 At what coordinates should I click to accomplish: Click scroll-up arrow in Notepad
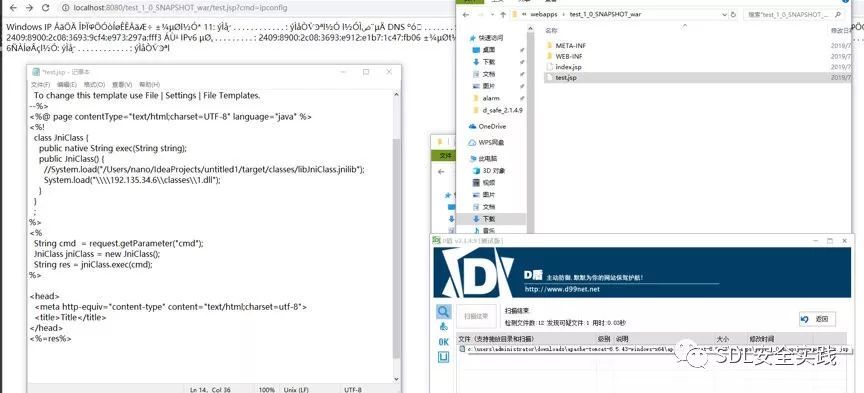pyautogui.click(x=396, y=95)
